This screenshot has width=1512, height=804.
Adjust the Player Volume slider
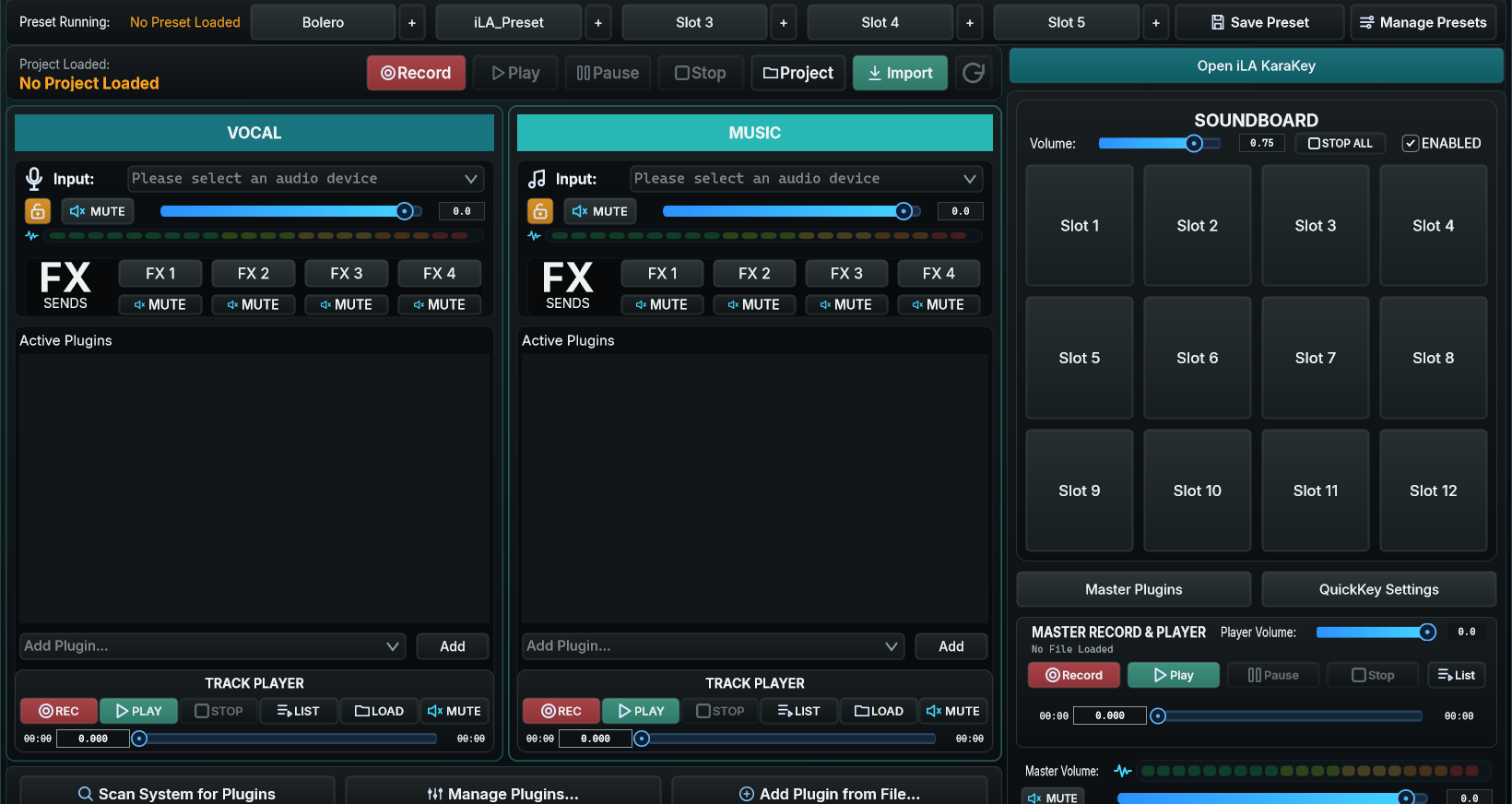point(1376,632)
